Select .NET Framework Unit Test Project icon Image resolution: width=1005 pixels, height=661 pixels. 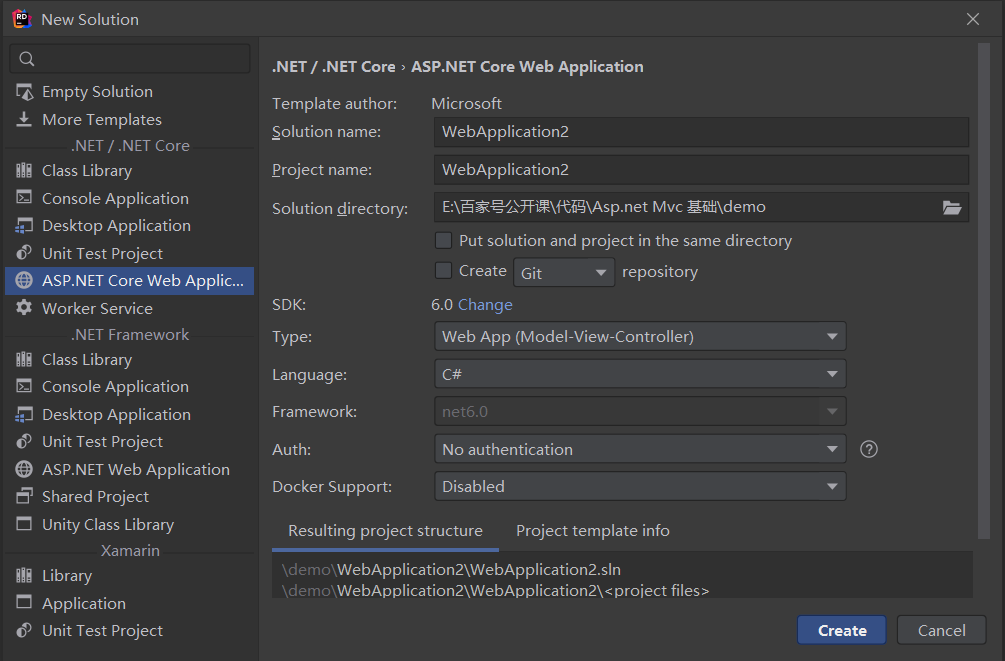[x=24, y=442]
